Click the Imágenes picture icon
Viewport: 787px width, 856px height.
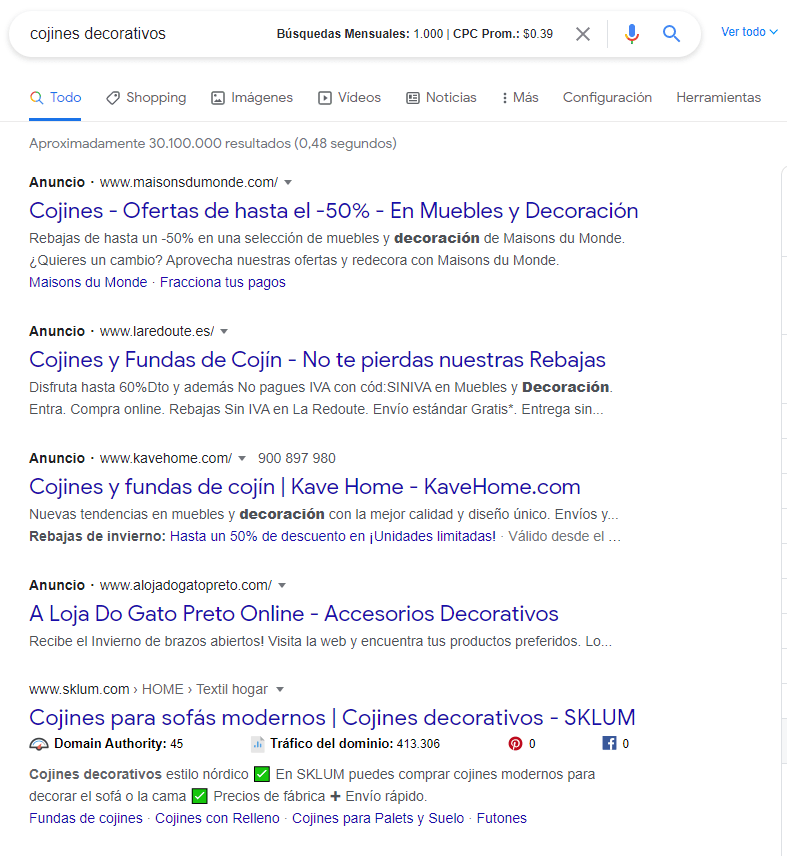(218, 98)
